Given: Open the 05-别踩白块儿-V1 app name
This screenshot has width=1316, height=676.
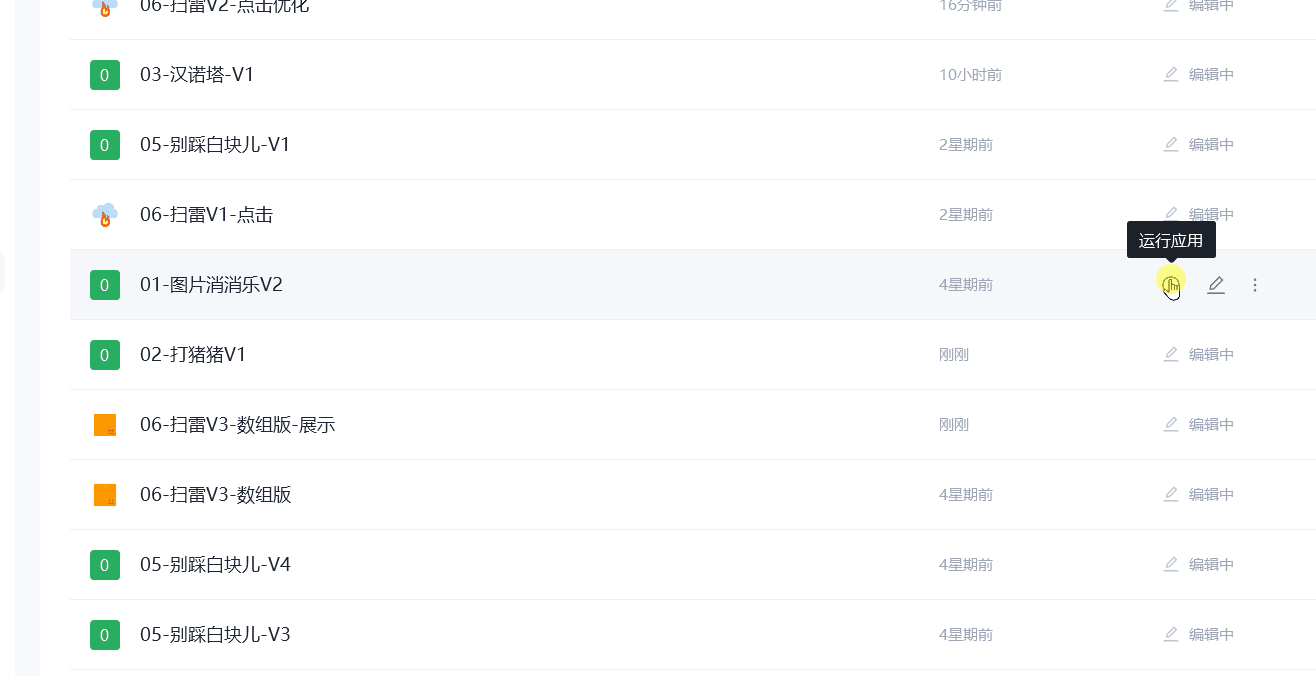Looking at the screenshot, I should (215, 145).
